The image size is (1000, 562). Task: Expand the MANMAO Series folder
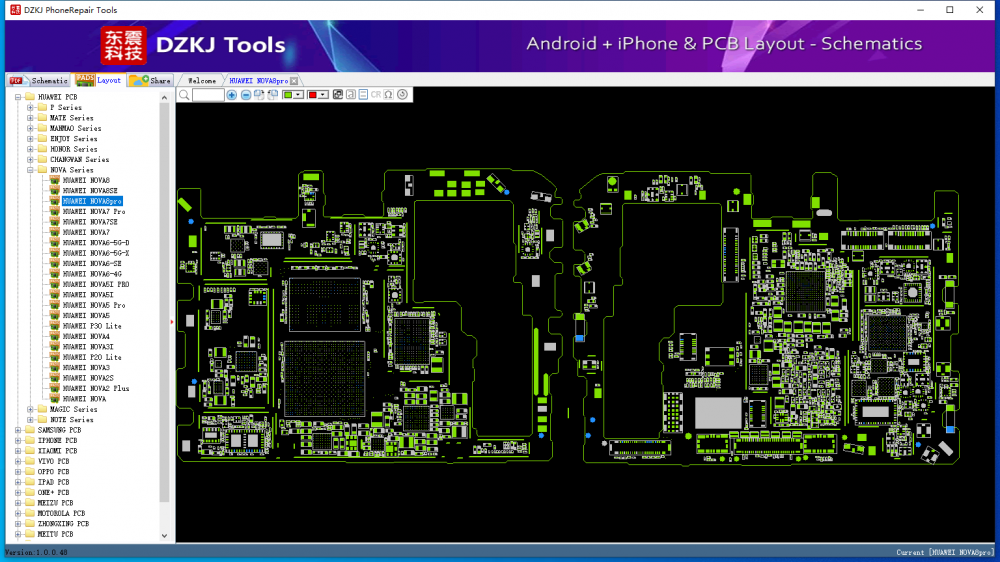30,128
